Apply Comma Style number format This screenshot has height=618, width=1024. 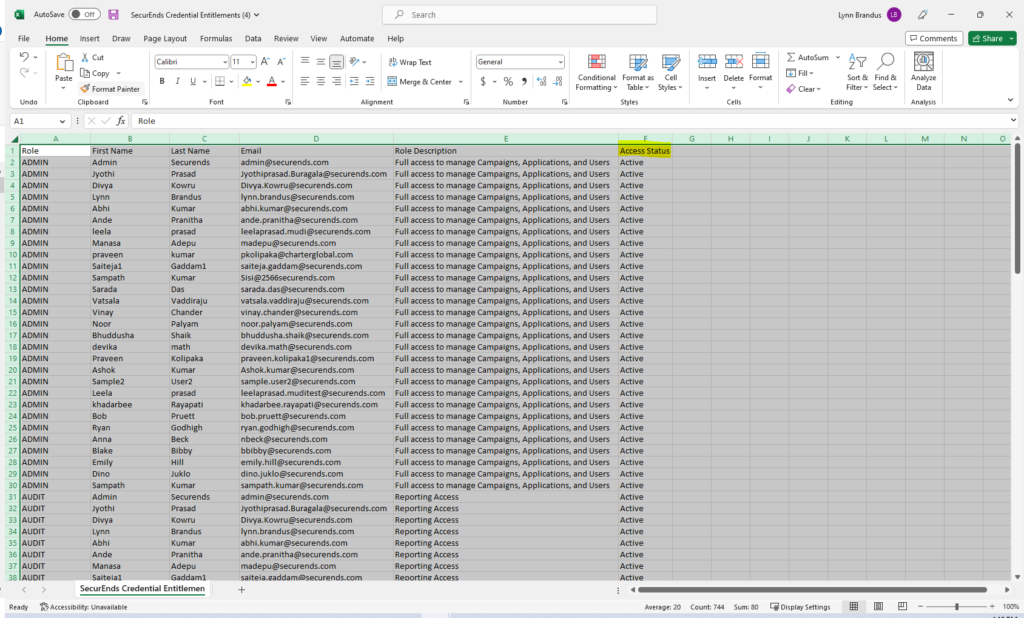point(524,81)
